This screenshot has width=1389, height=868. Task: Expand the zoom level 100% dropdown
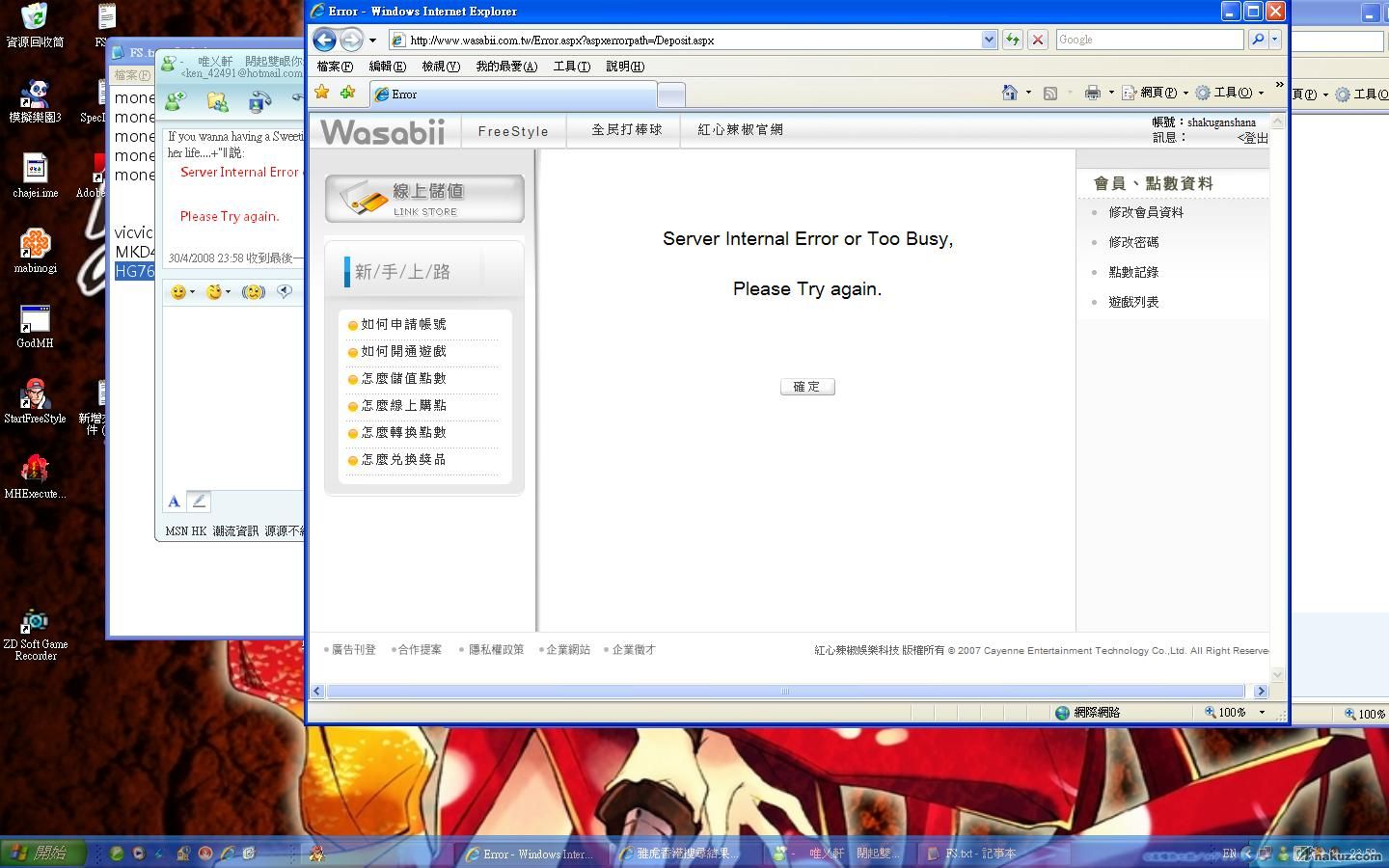click(1262, 713)
